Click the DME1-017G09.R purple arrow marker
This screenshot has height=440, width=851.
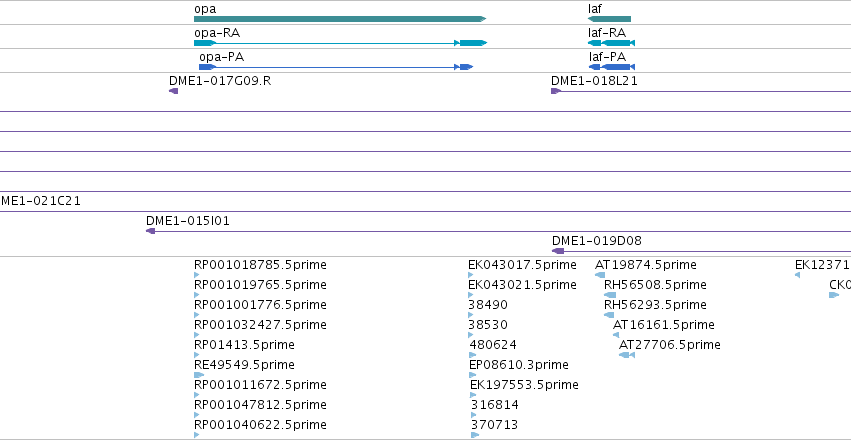(174, 91)
